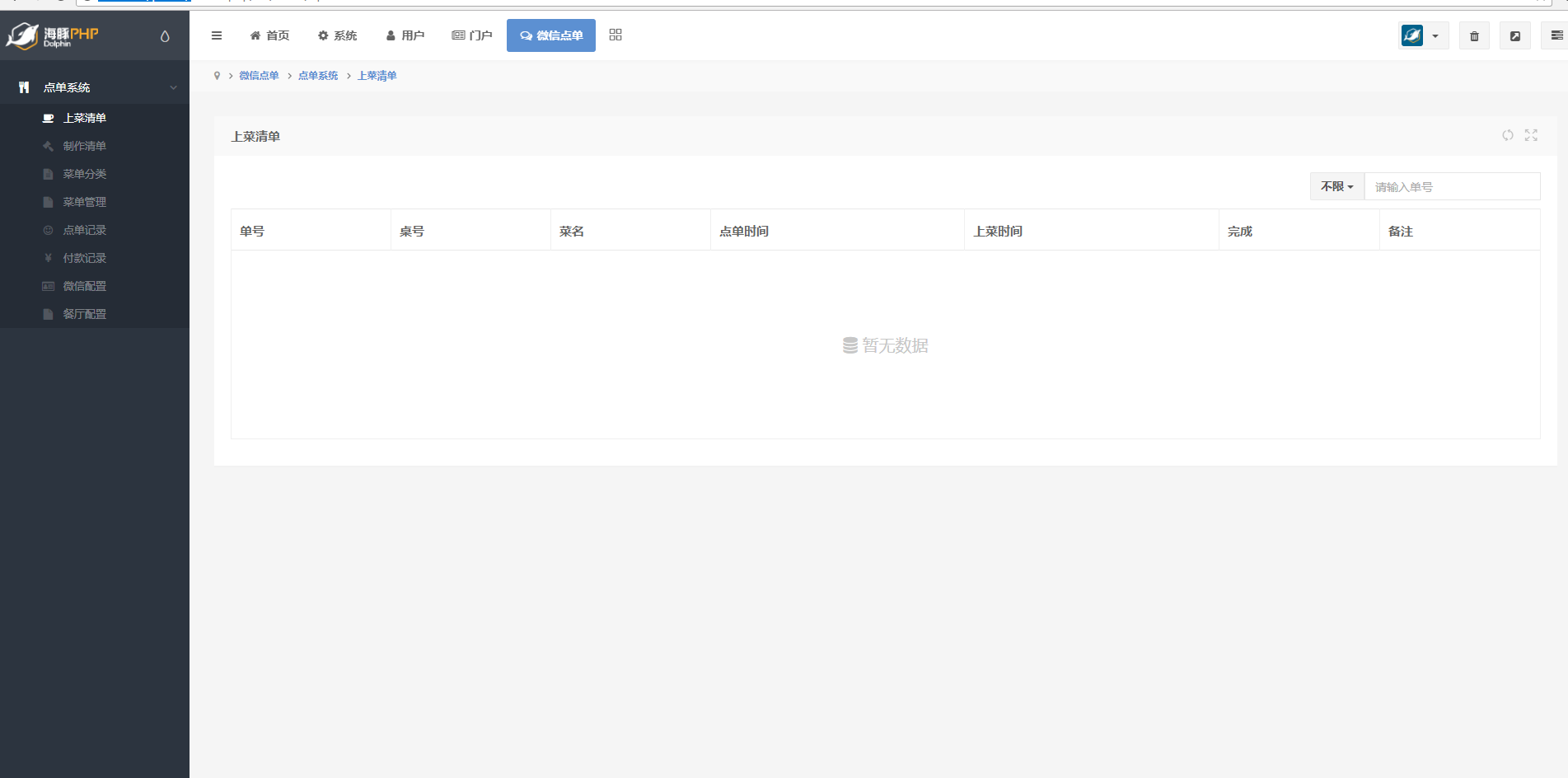
Task: Click the coffee cup icon beside 上菜清单
Action: point(49,118)
